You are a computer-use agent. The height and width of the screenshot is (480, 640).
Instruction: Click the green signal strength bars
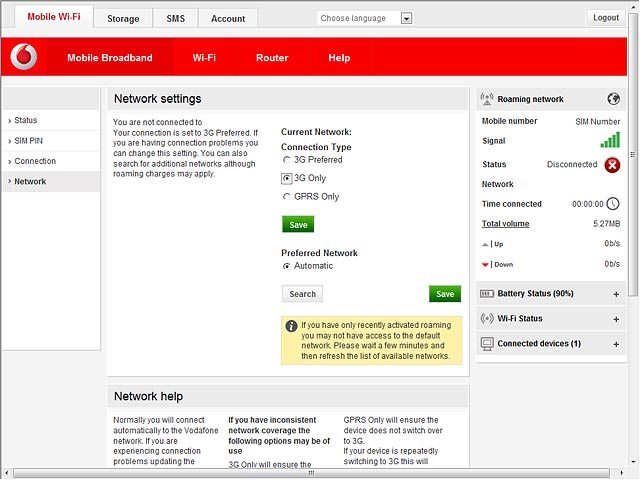pyautogui.click(x=610, y=140)
